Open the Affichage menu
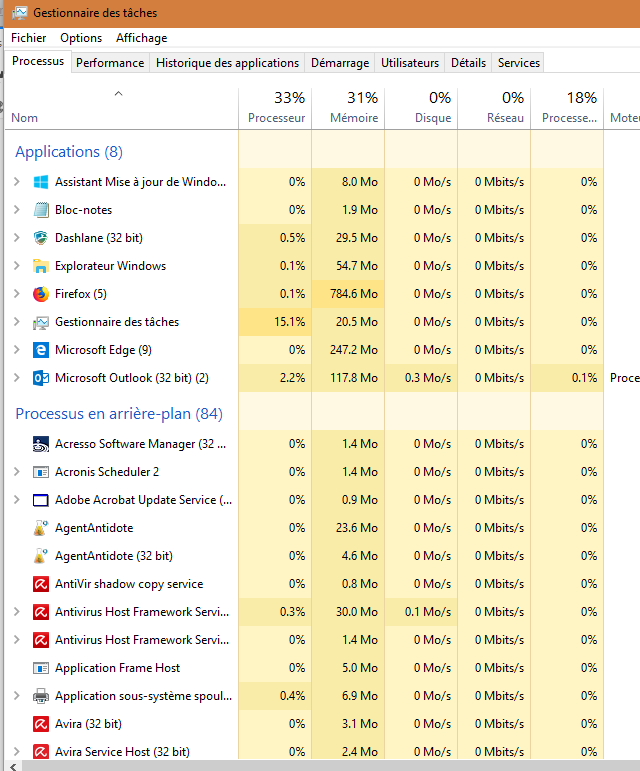This screenshot has width=640, height=771. coord(142,38)
